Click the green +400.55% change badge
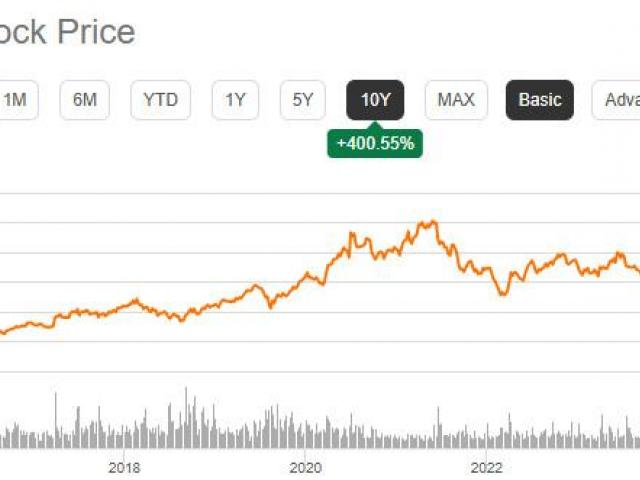 point(375,144)
